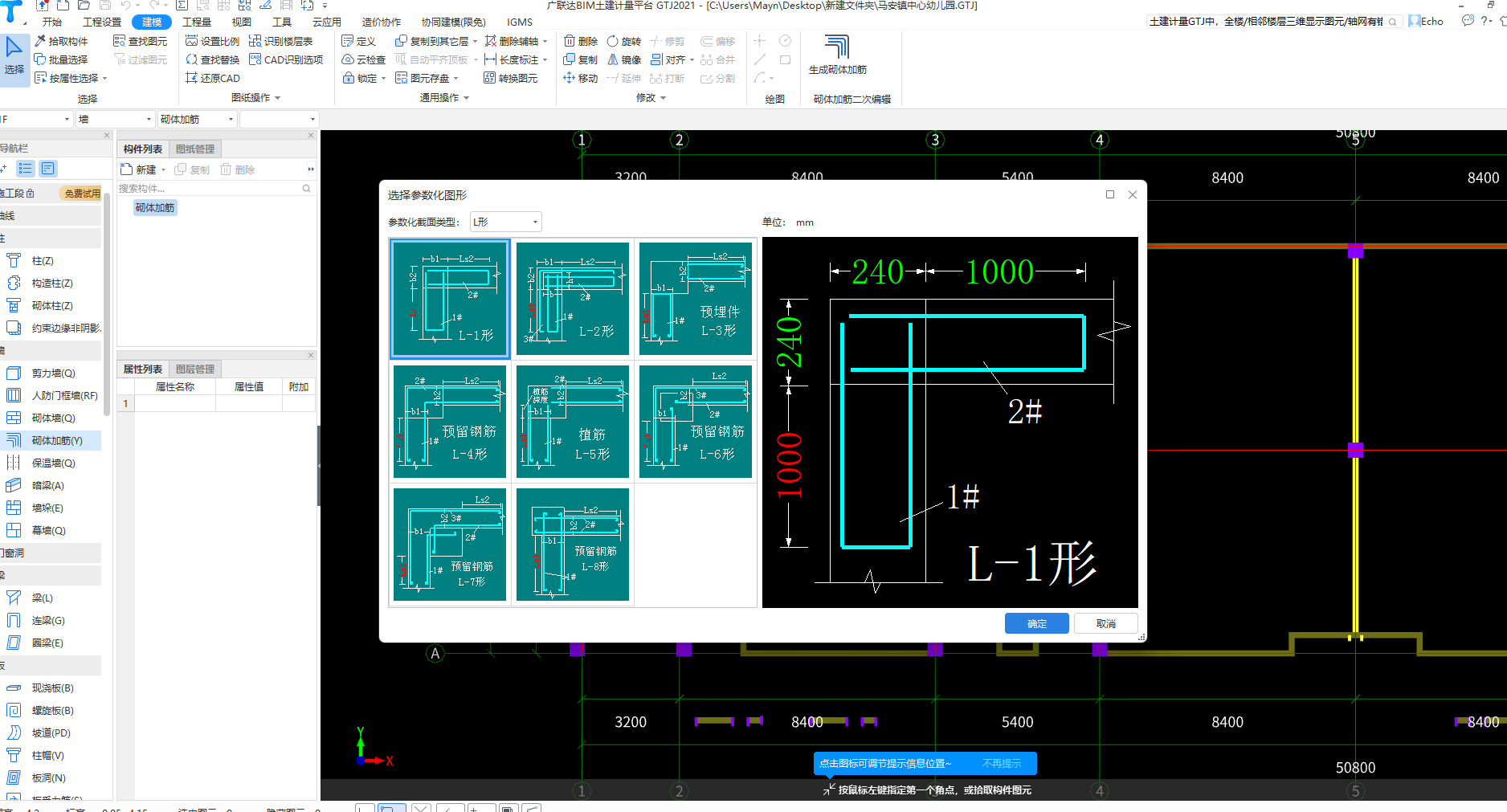1507x812 pixels.
Task: Click 生成砌体加筋 generate masonry reinforcement
Action: click(x=837, y=55)
